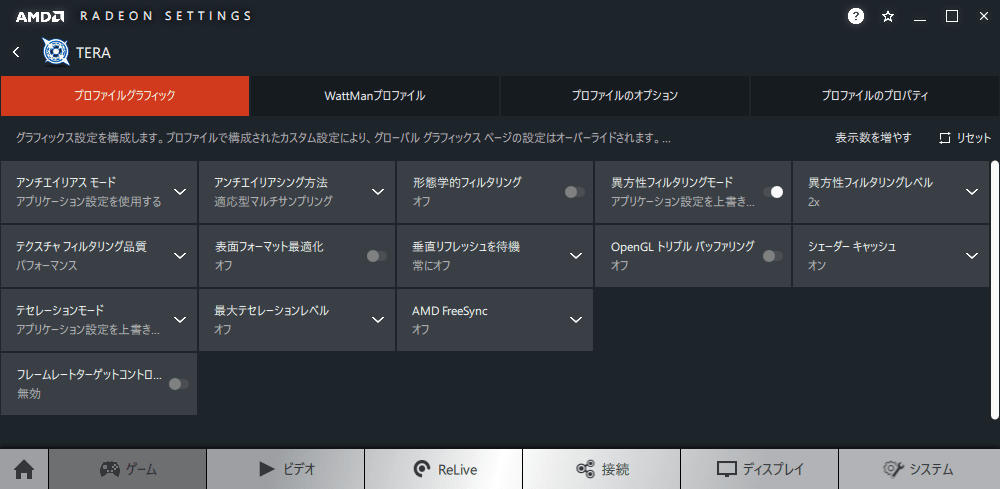Toggle OpenGL トリプル バッファリング switch

pyautogui.click(x=773, y=256)
